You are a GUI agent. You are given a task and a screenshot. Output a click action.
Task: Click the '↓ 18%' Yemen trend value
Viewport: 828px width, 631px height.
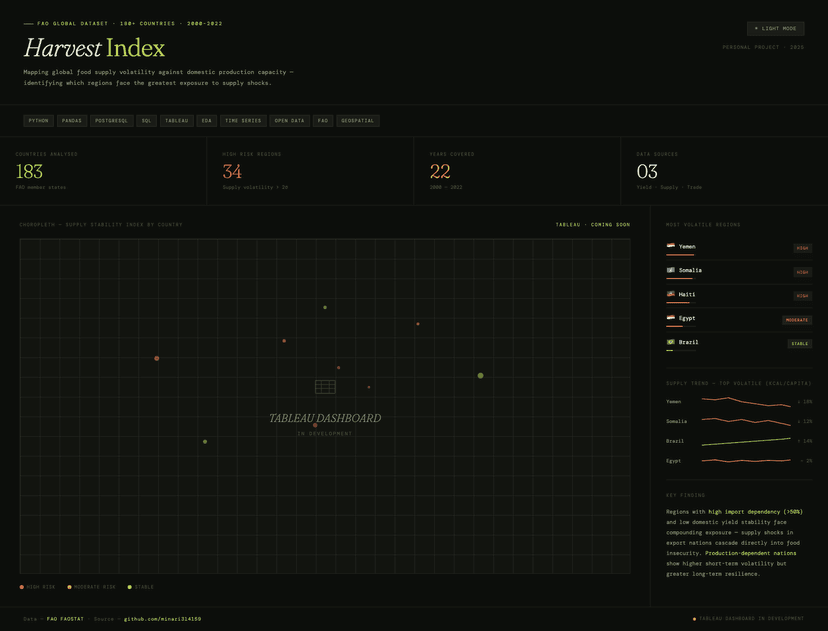click(x=805, y=402)
